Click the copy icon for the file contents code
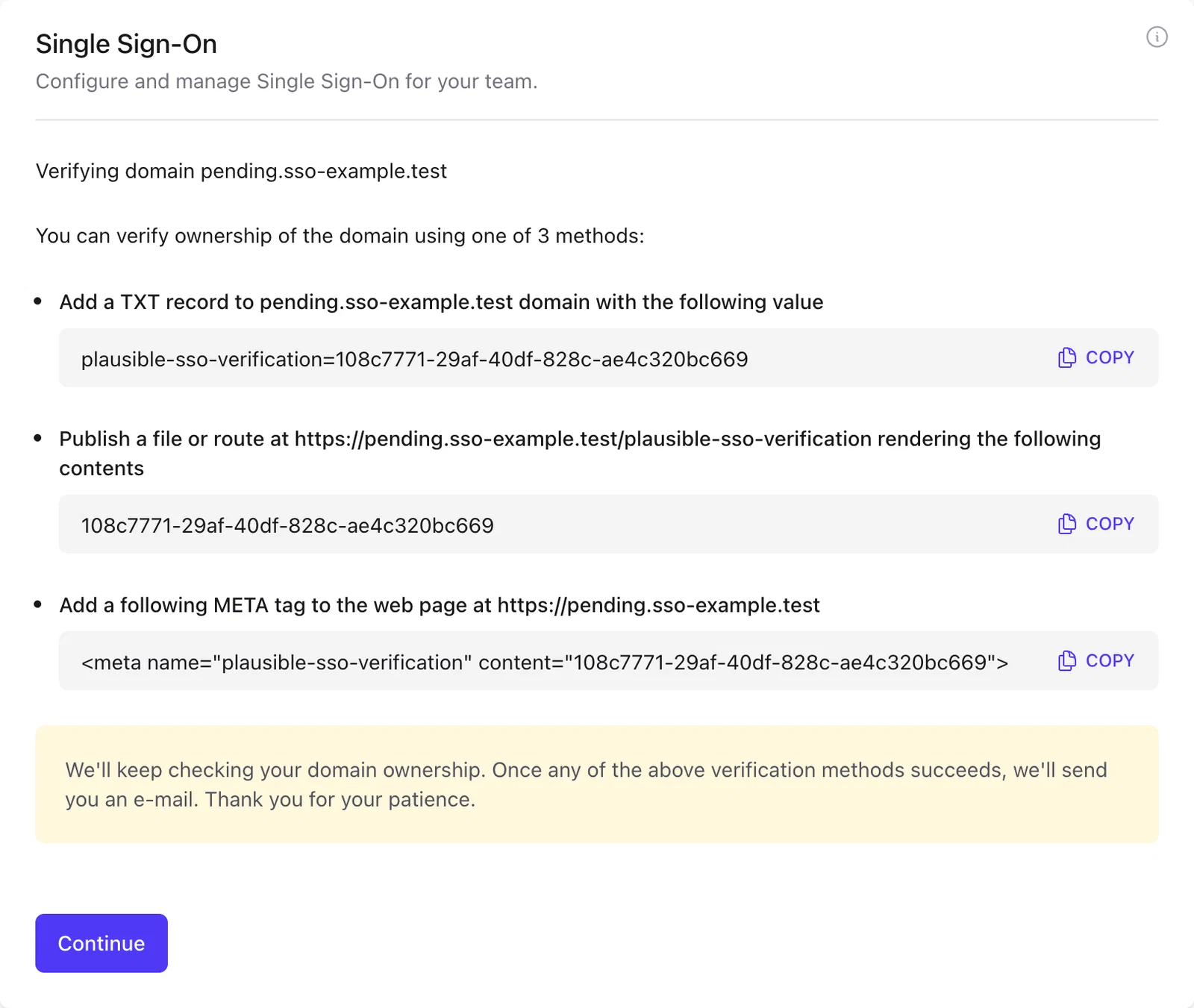The image size is (1194, 1008). tap(1067, 524)
